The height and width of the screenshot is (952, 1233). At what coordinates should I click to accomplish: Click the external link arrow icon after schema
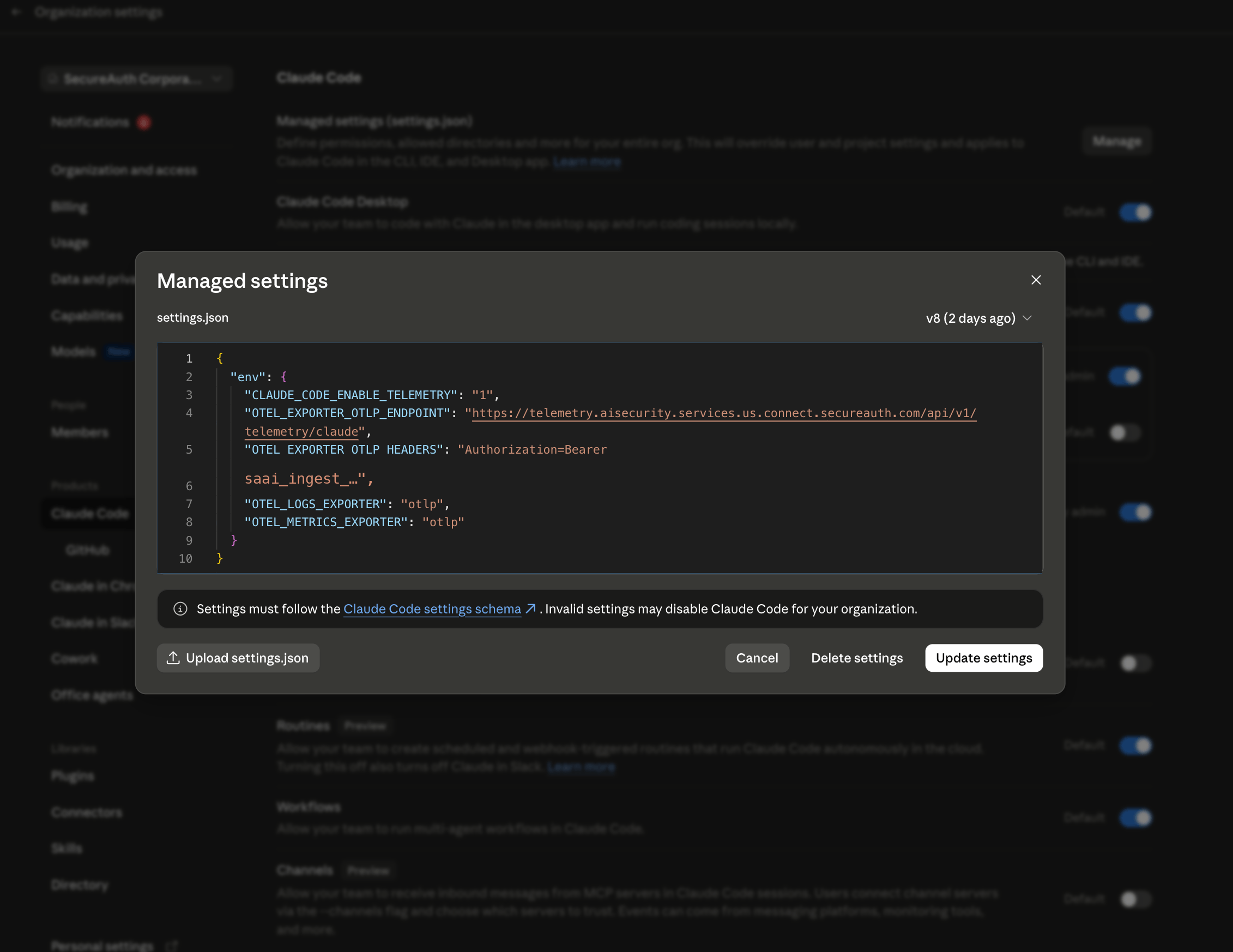click(530, 608)
